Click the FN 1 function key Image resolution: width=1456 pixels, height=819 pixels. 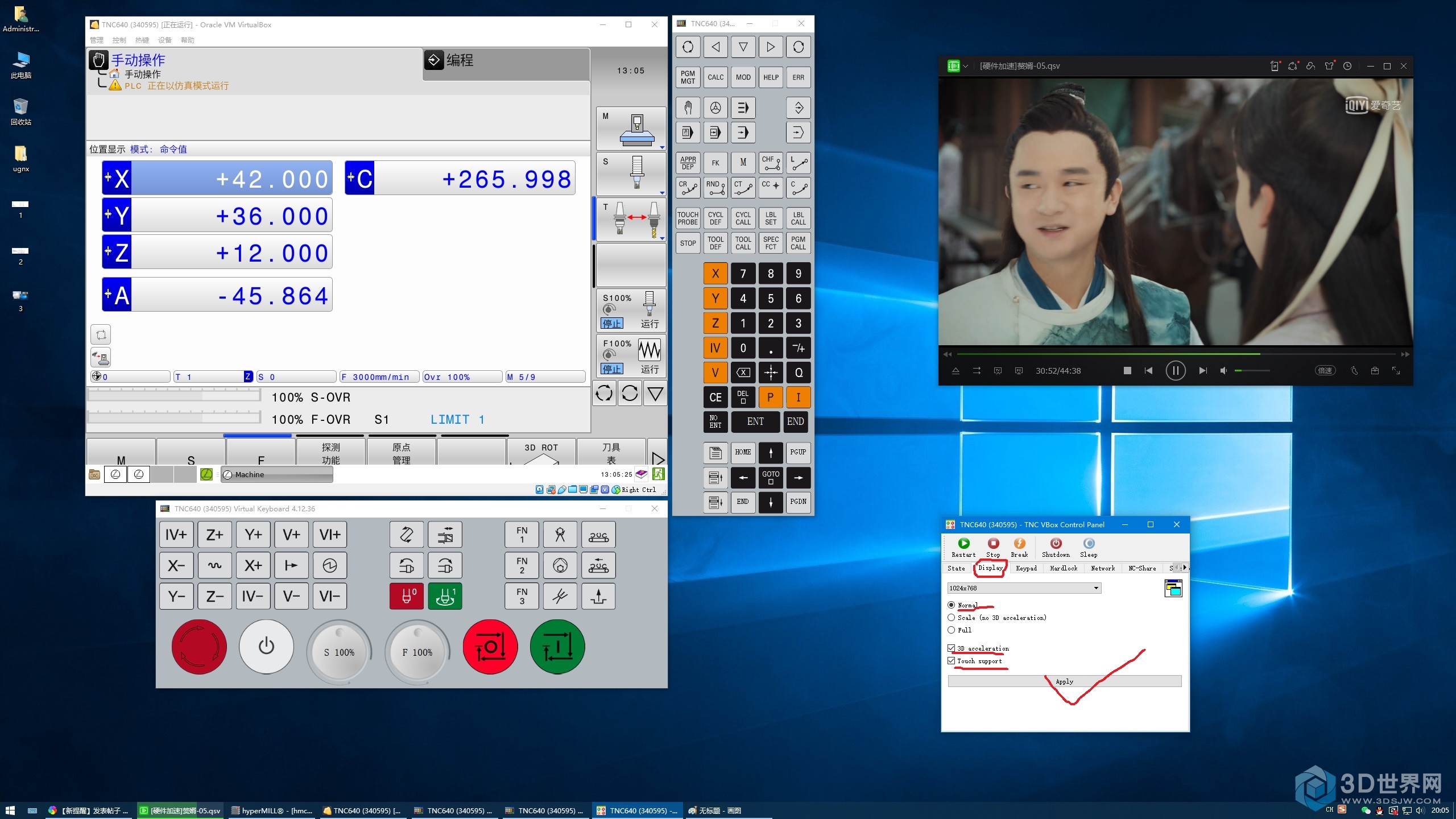(x=522, y=535)
